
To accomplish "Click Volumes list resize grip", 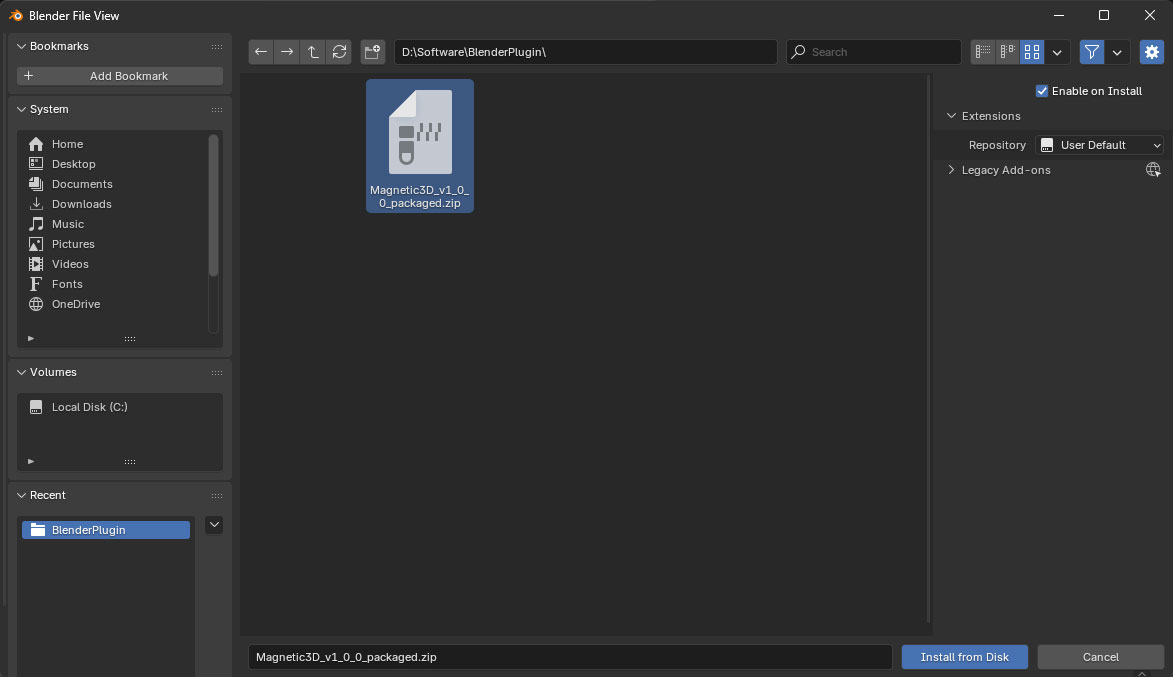I will click(130, 462).
